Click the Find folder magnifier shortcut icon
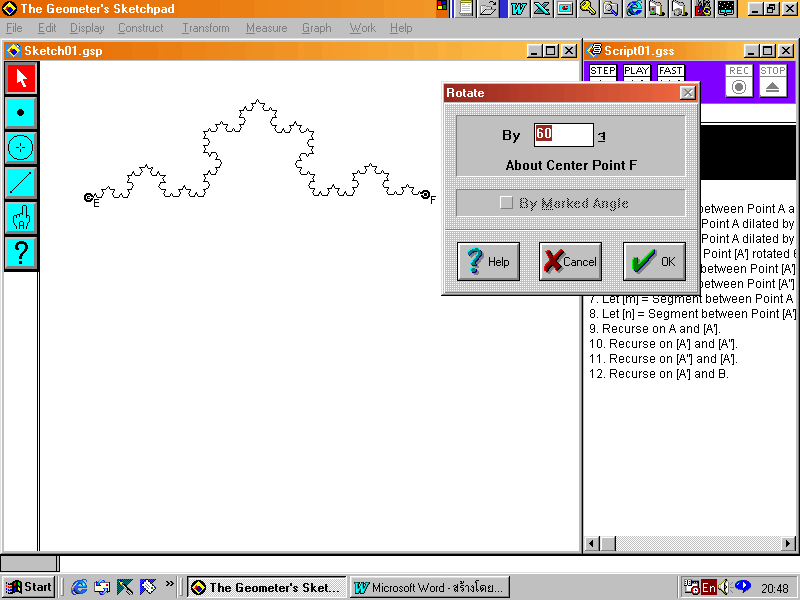The height and width of the screenshot is (600, 800). 611,8
